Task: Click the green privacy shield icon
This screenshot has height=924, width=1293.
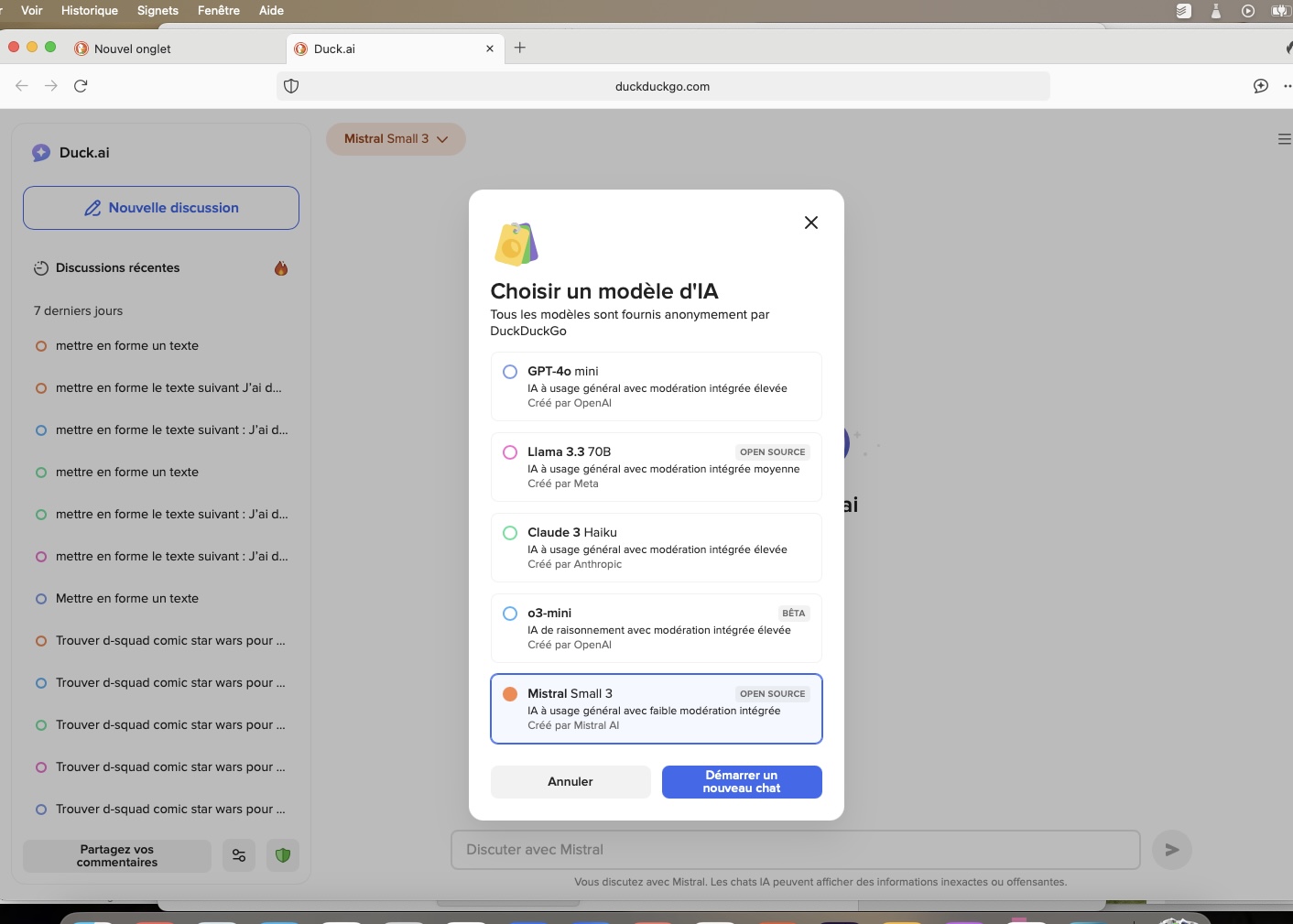Action: click(x=283, y=855)
